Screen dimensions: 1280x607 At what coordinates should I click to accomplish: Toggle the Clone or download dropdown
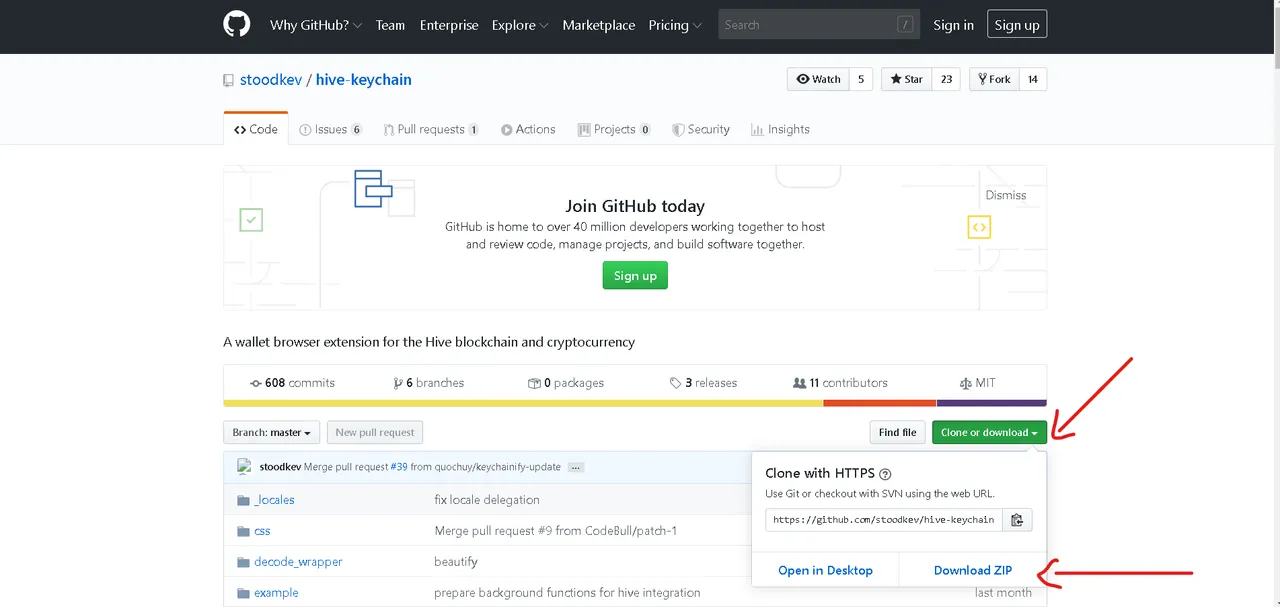point(989,432)
